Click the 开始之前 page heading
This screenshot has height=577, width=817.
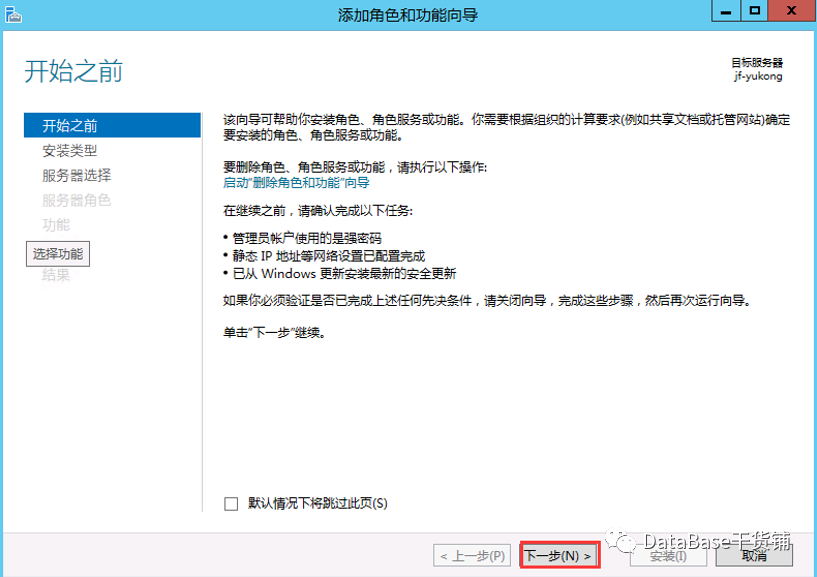[x=73, y=71]
